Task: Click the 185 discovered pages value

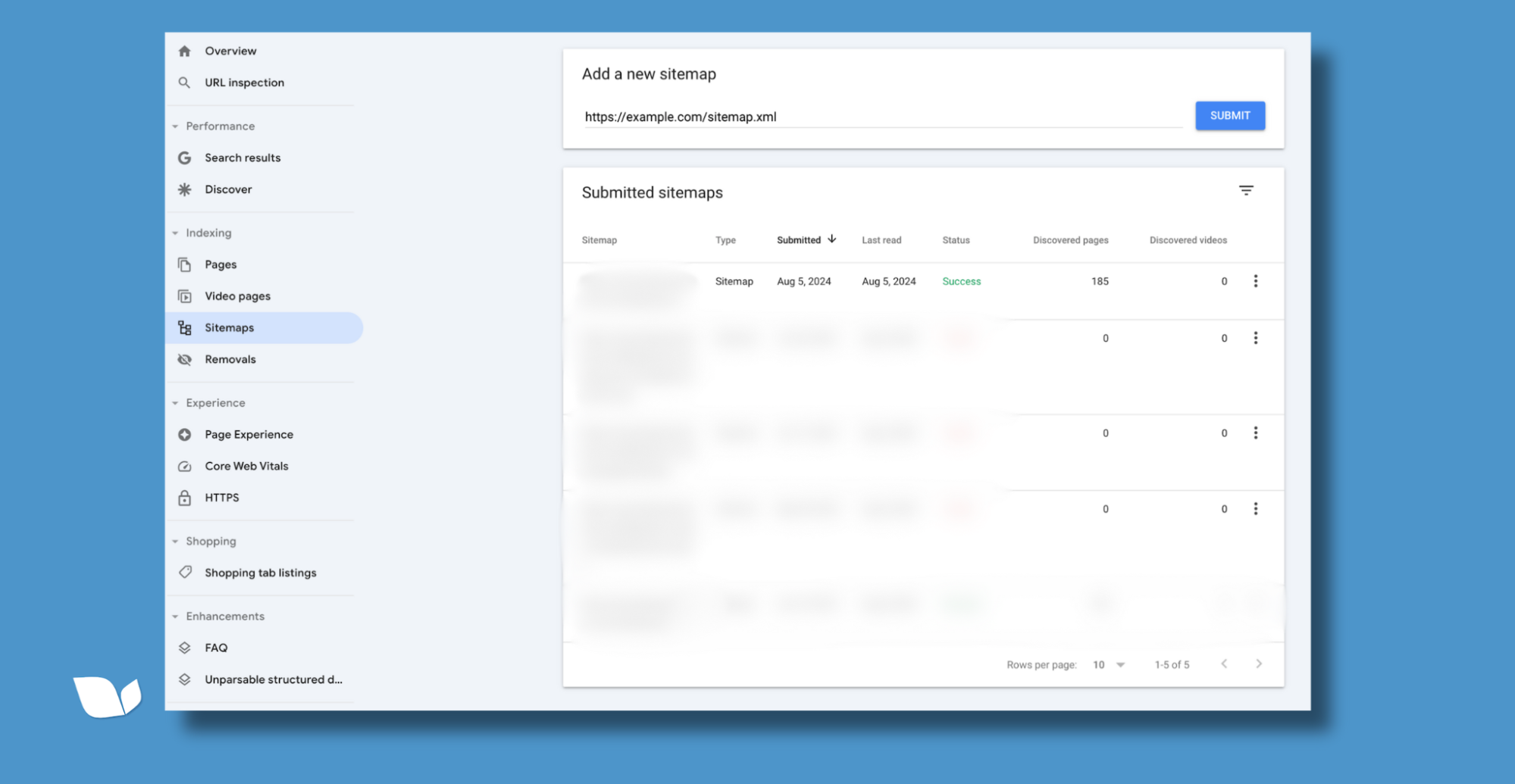Action: 1100,282
